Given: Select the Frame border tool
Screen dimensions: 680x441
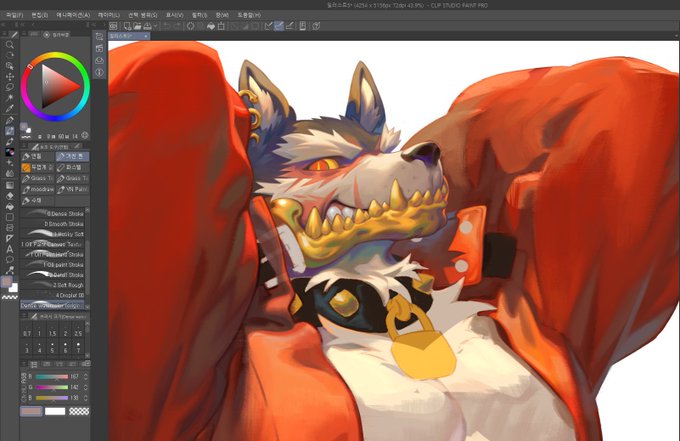Looking at the screenshot, I should (10, 228).
